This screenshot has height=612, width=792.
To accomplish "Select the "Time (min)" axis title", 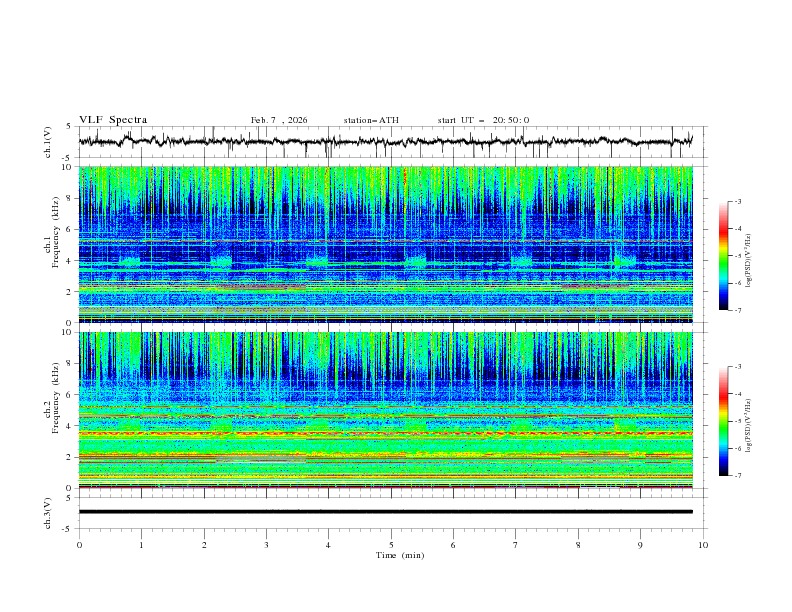I will tap(400, 555).
